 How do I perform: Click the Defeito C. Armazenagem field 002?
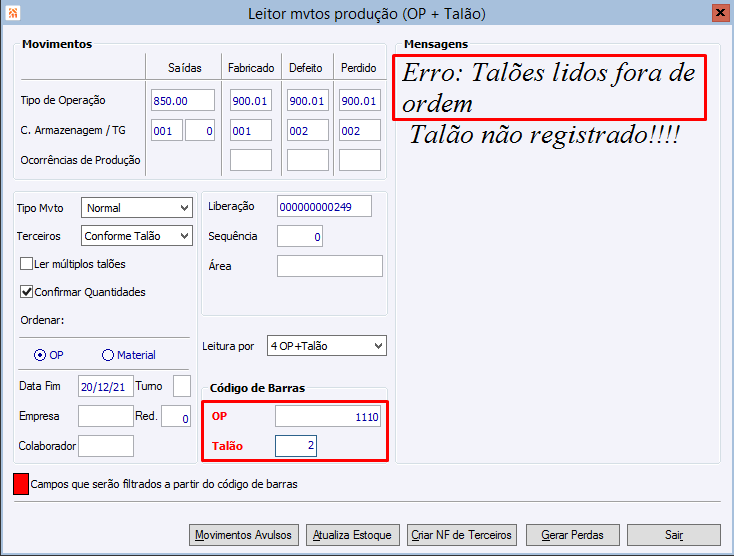point(308,130)
